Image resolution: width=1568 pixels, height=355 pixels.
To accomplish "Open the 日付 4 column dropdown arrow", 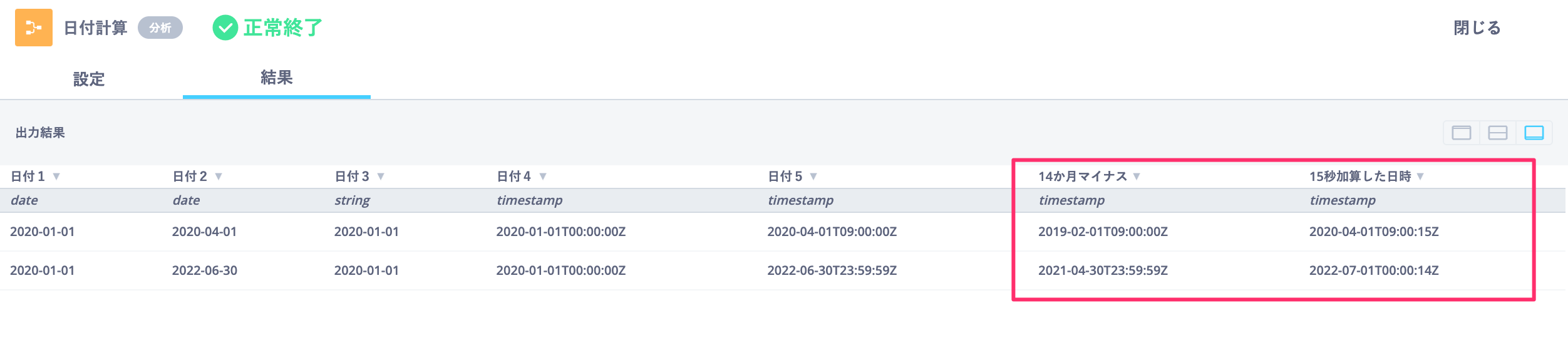I will point(543,177).
